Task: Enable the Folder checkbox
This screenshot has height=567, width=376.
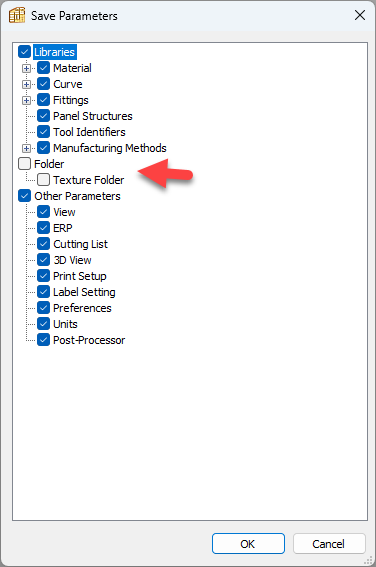Action: (x=25, y=164)
